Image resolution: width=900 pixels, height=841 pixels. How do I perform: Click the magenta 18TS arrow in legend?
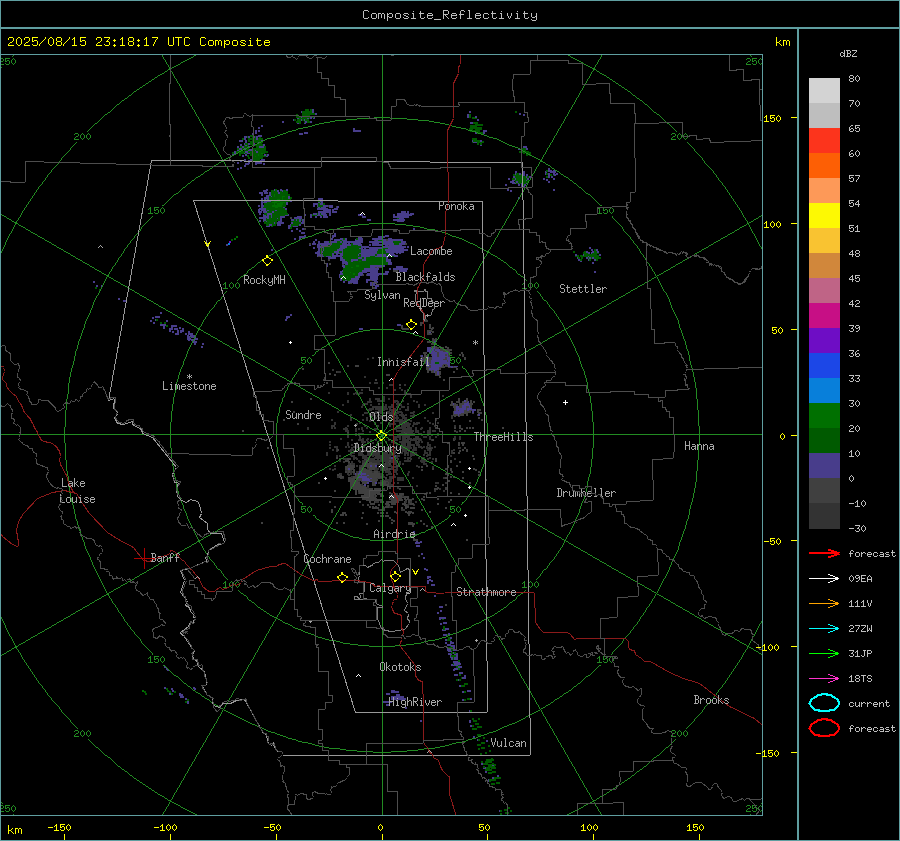[824, 678]
